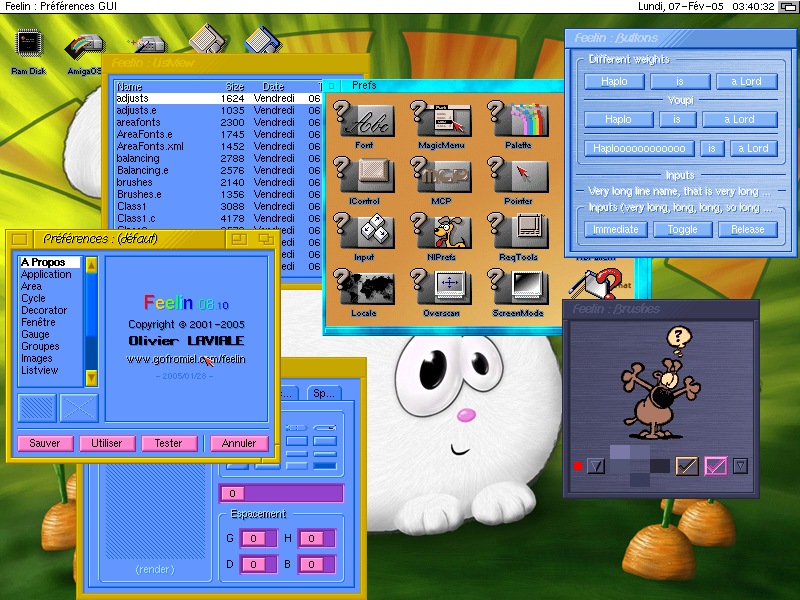Click the up arrow of Préférences list scrollbar

click(x=91, y=265)
